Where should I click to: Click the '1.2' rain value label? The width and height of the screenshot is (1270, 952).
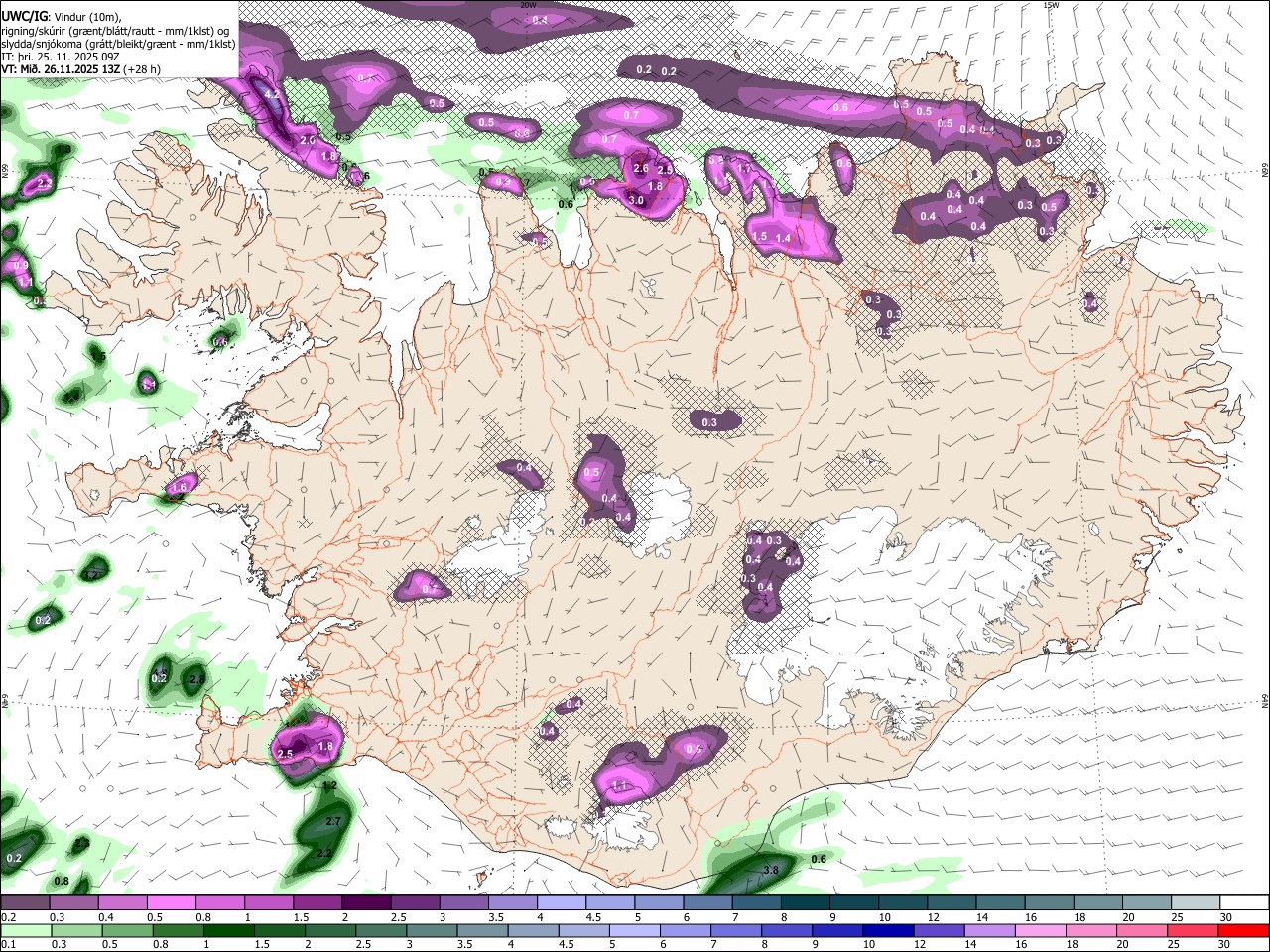[x=330, y=785]
